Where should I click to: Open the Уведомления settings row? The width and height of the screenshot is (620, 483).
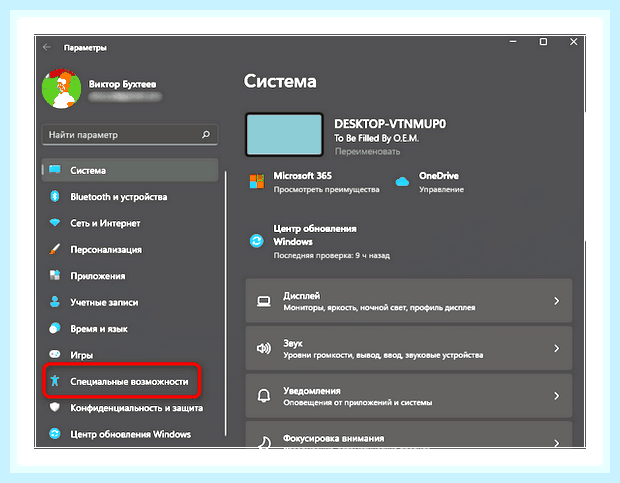tap(409, 396)
